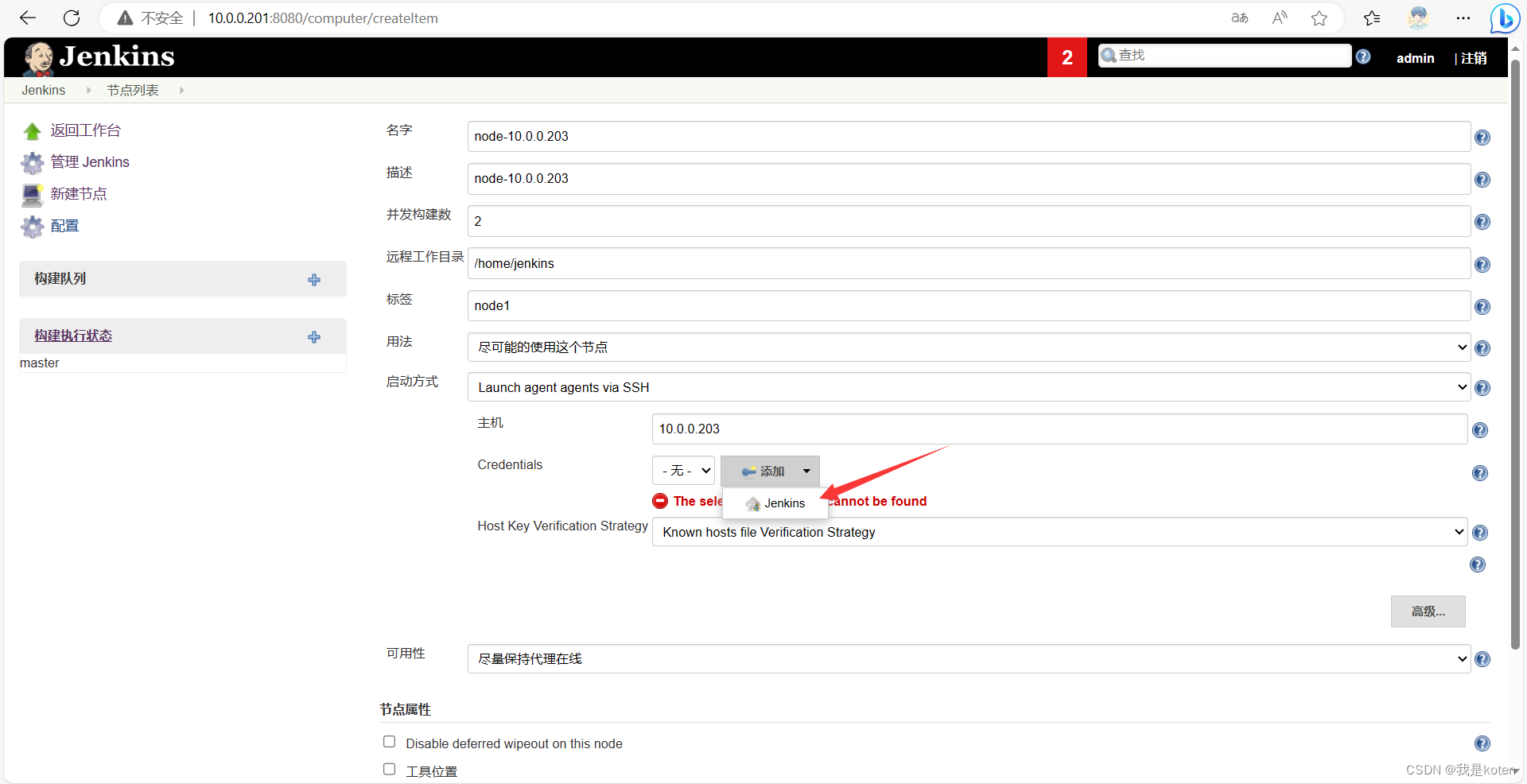The image size is (1527, 784).
Task: Open help for 远程工作目录 field
Action: 1482,265
